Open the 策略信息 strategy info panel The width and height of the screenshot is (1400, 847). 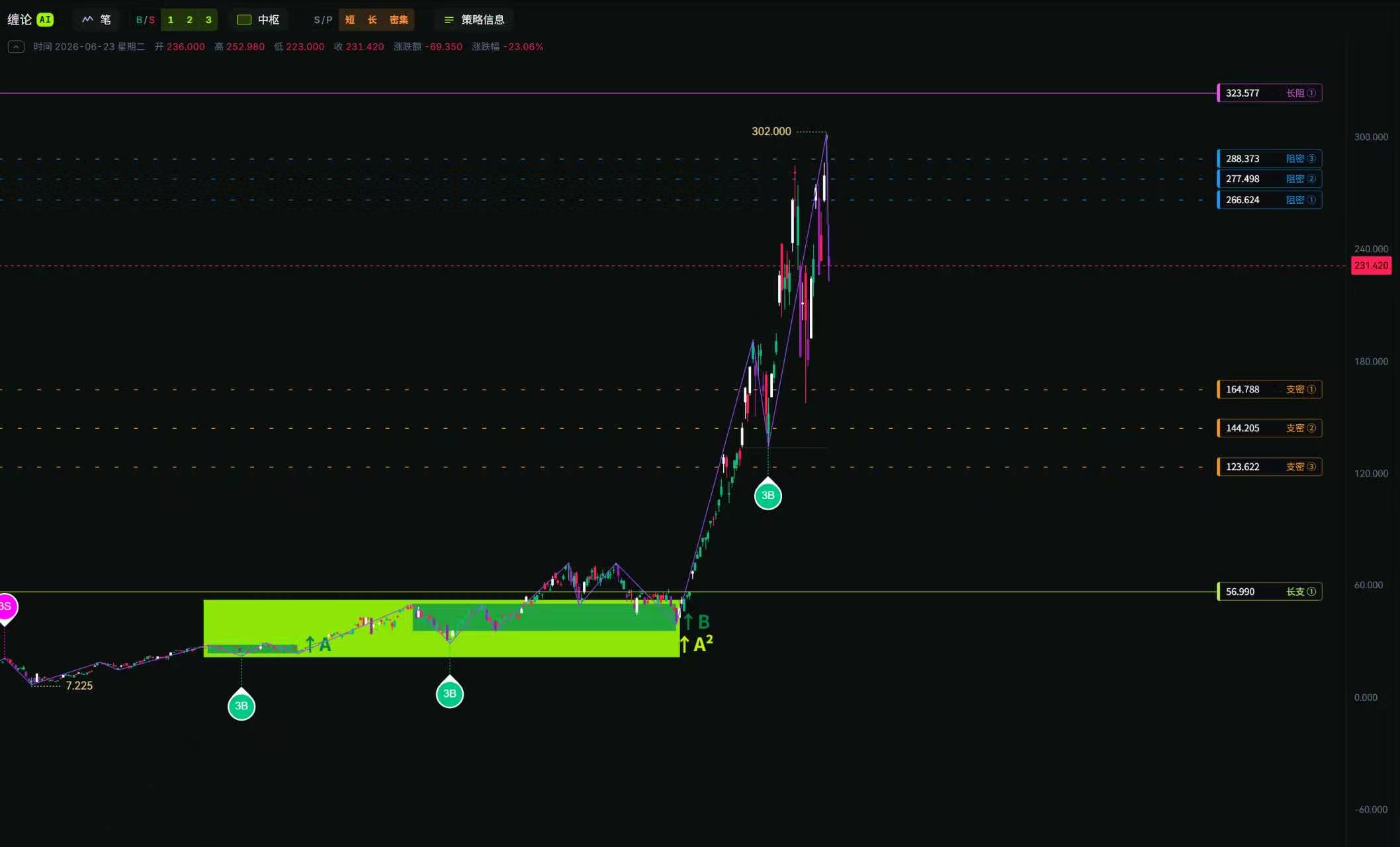coord(474,20)
